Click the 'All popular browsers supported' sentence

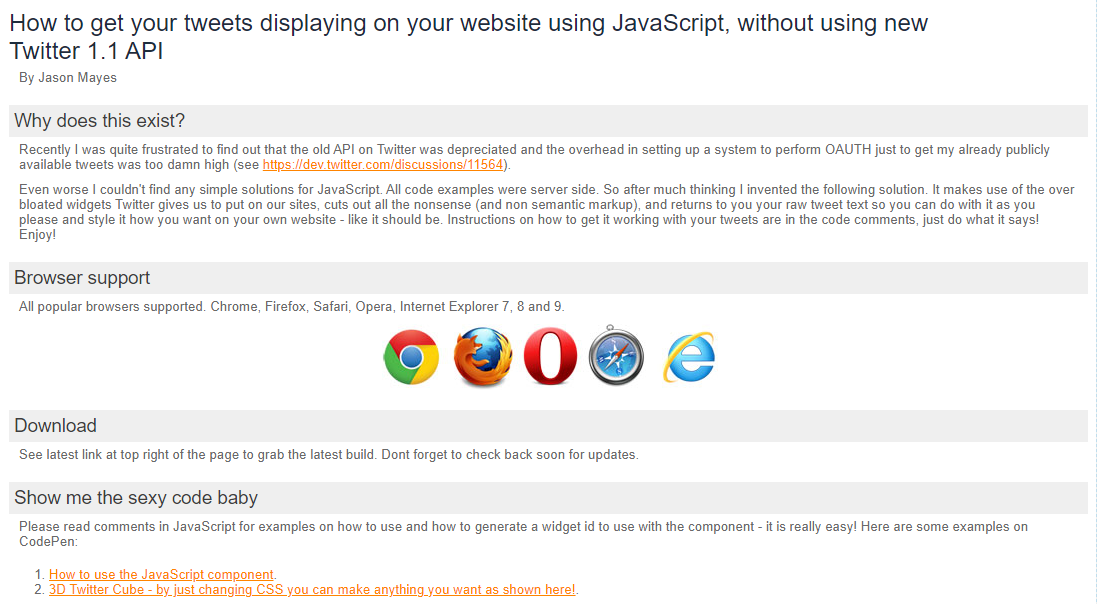pos(292,307)
